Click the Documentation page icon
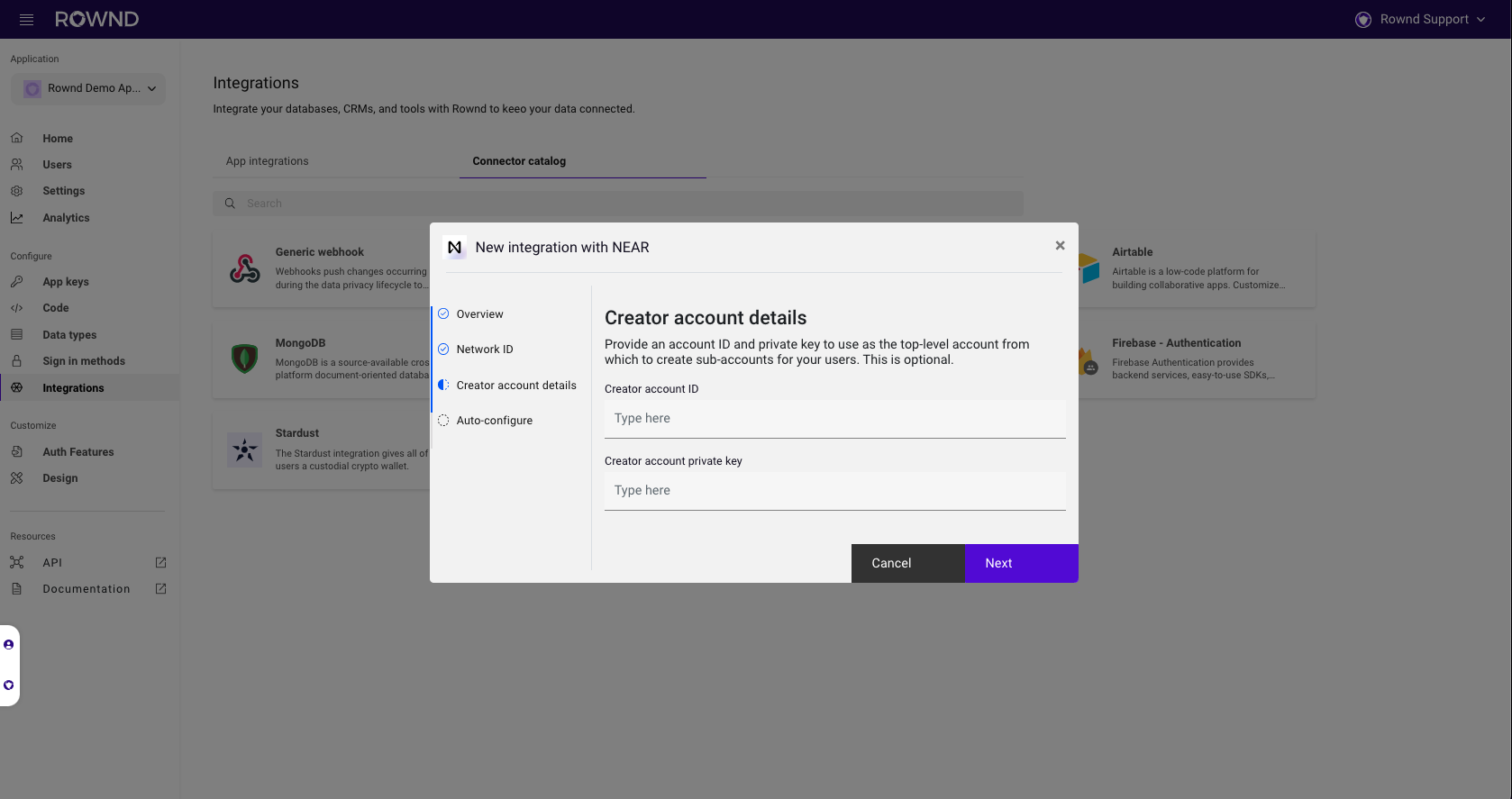This screenshot has width=1512, height=799. click(17, 588)
